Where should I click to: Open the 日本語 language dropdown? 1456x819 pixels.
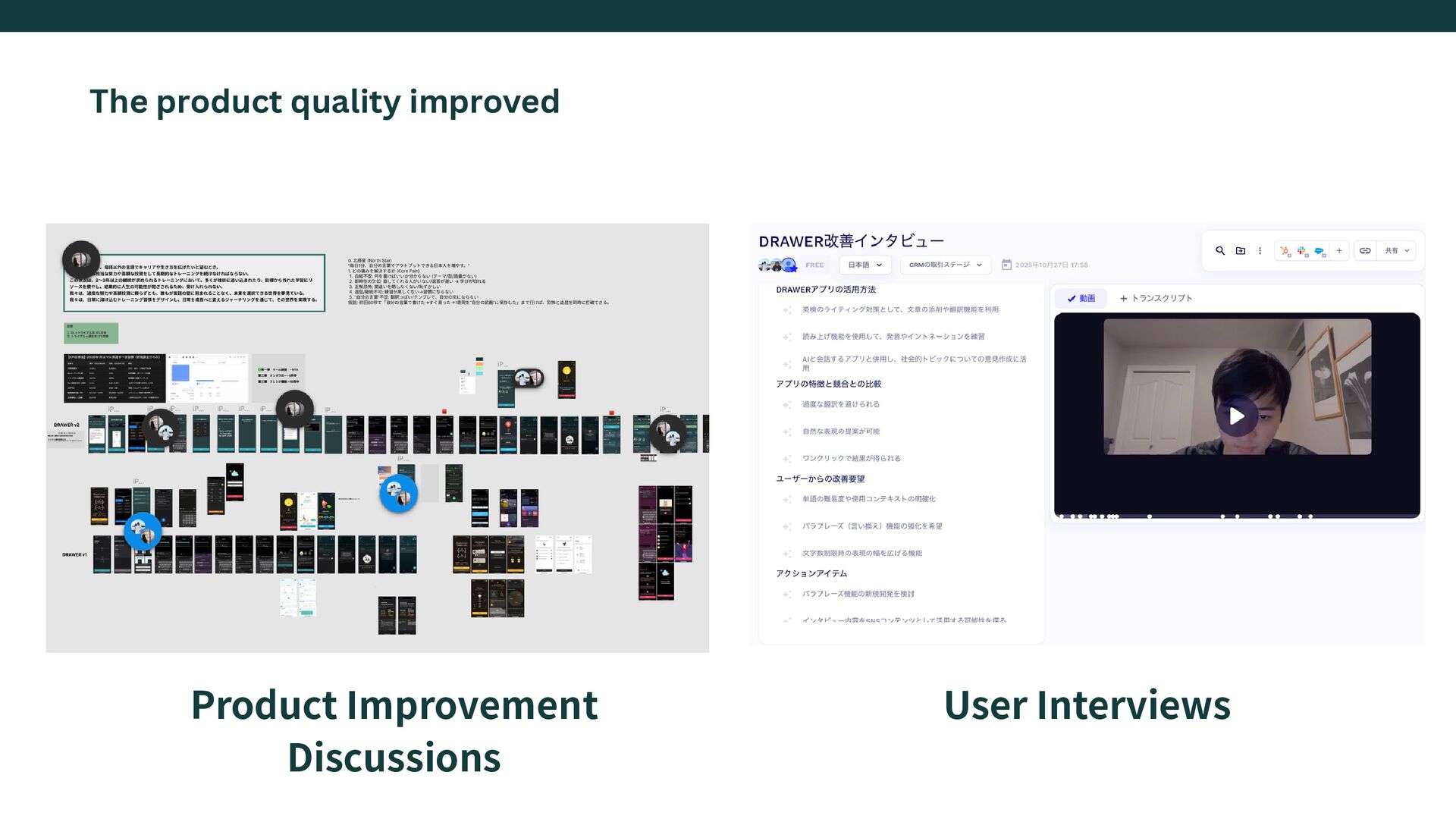864,265
